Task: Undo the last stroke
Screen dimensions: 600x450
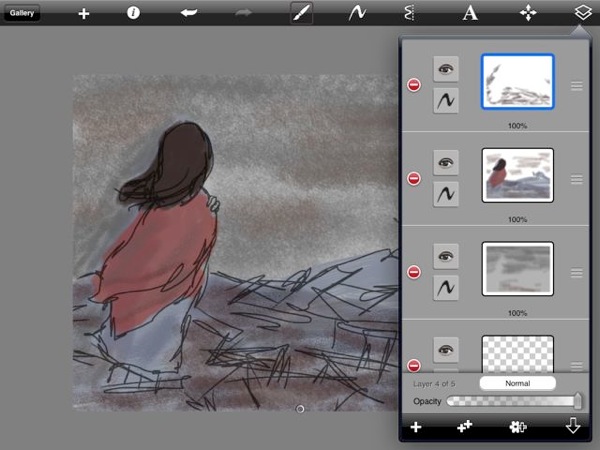Action: click(188, 14)
